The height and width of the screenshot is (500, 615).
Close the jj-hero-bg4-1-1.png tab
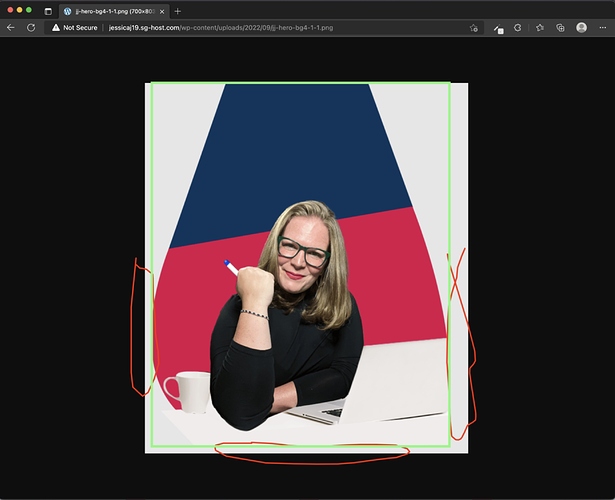coord(162,10)
